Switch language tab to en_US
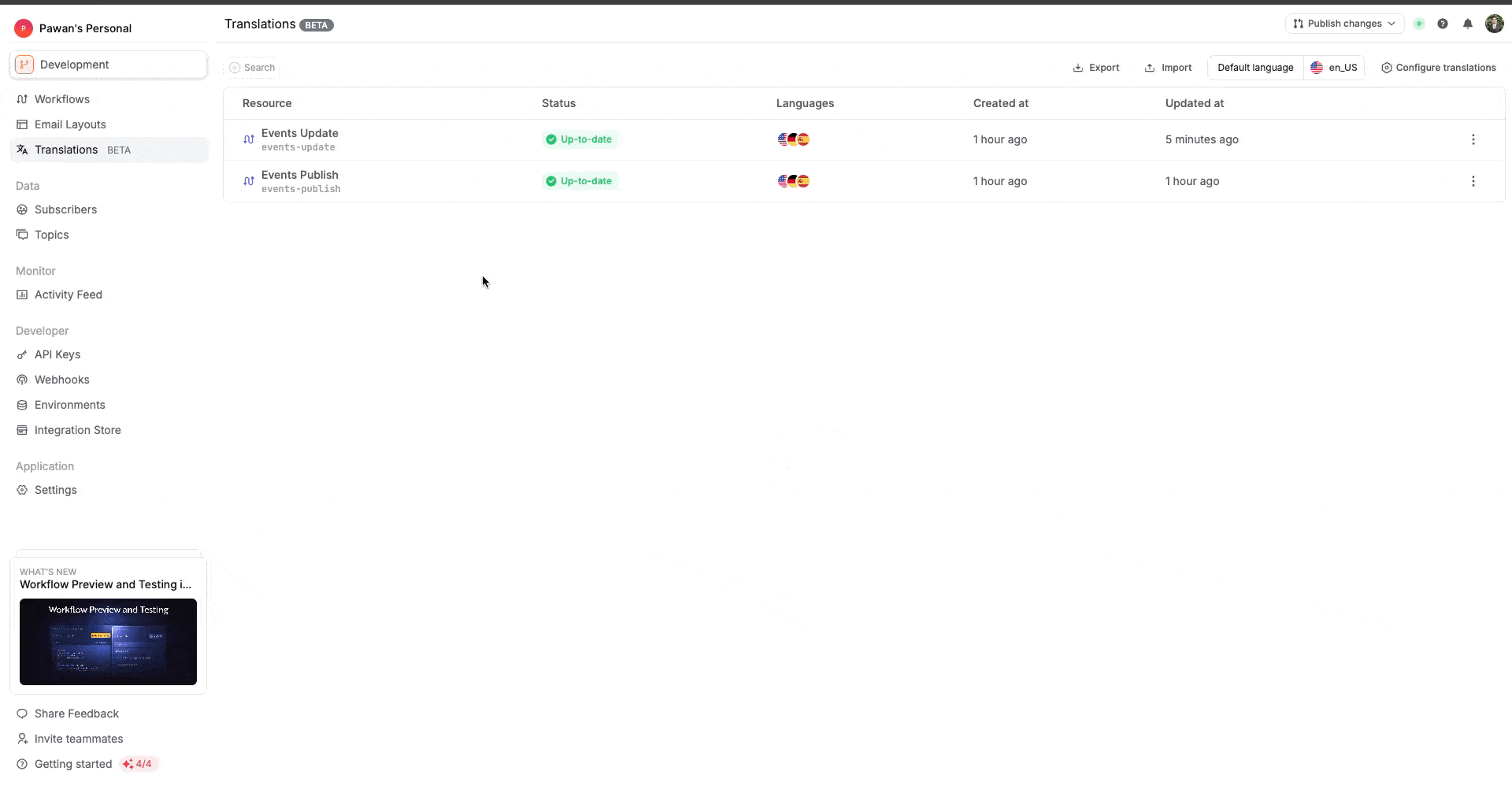Viewport: 1512px width, 786px height. click(x=1334, y=68)
